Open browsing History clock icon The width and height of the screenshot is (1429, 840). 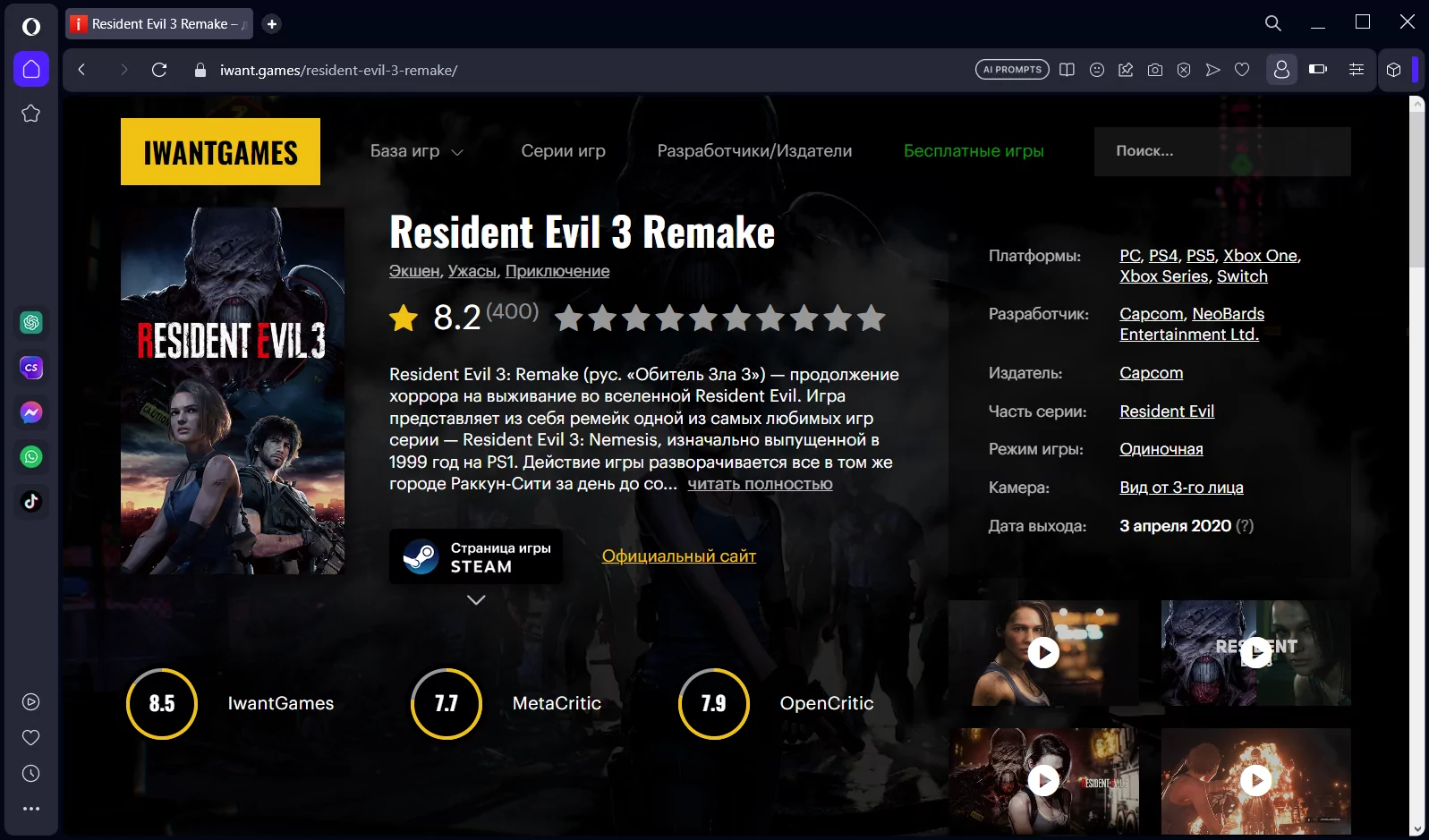pyautogui.click(x=31, y=774)
